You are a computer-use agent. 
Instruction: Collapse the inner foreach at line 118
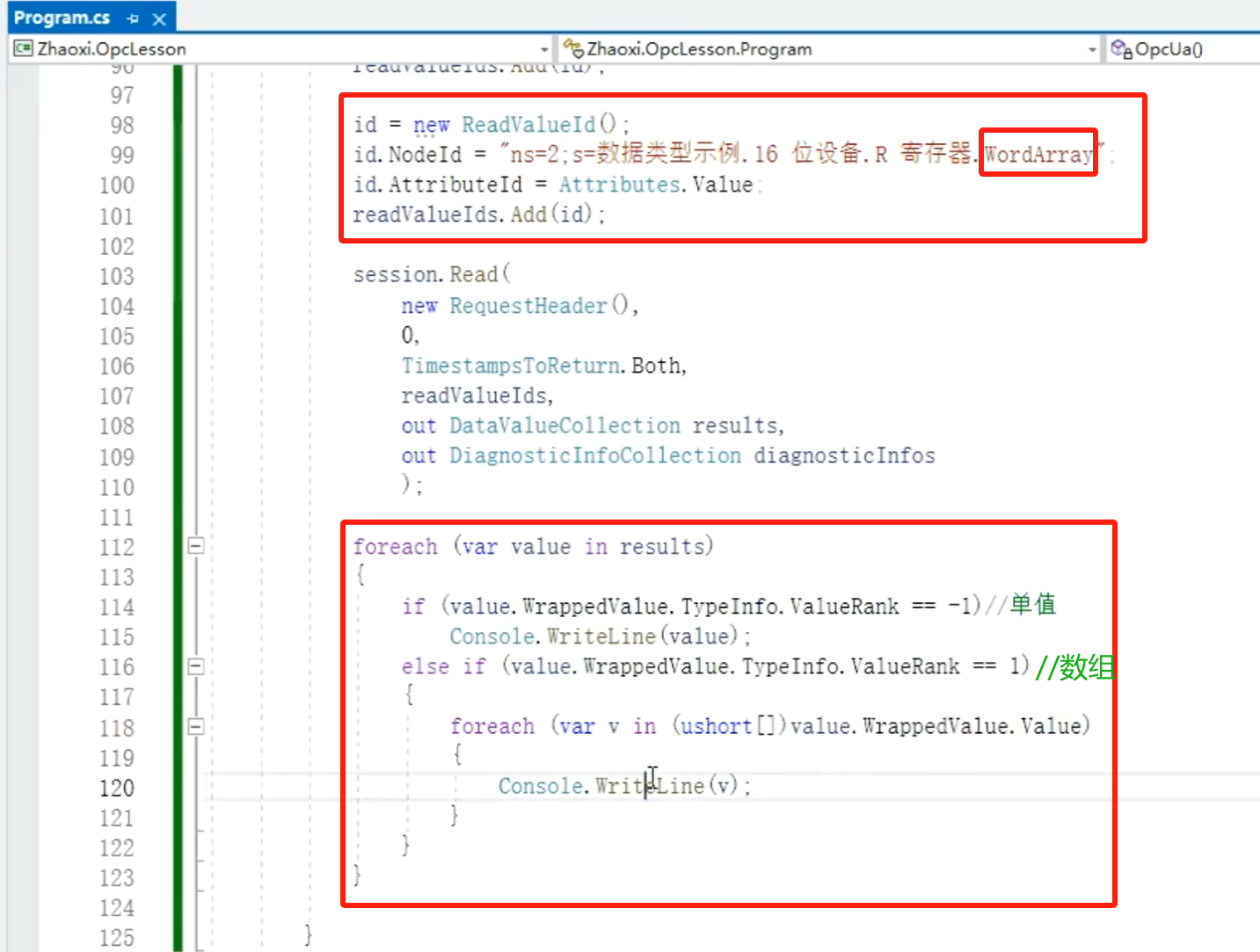pos(196,726)
